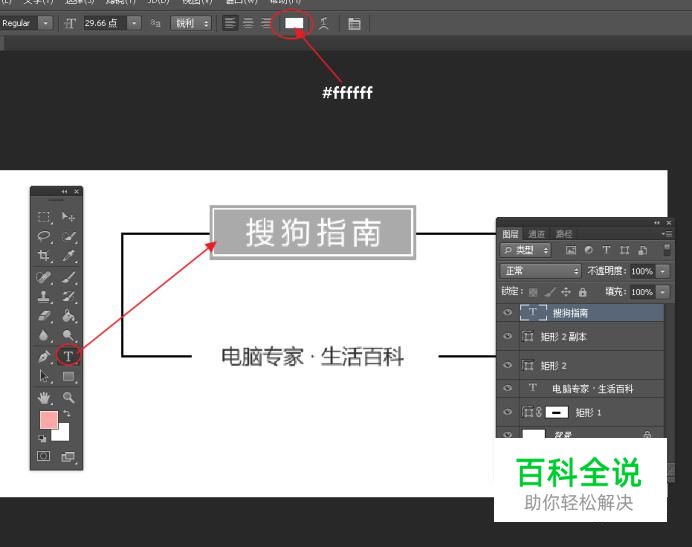The height and width of the screenshot is (547, 692).
Task: Select the Lasso tool
Action: tap(43, 236)
